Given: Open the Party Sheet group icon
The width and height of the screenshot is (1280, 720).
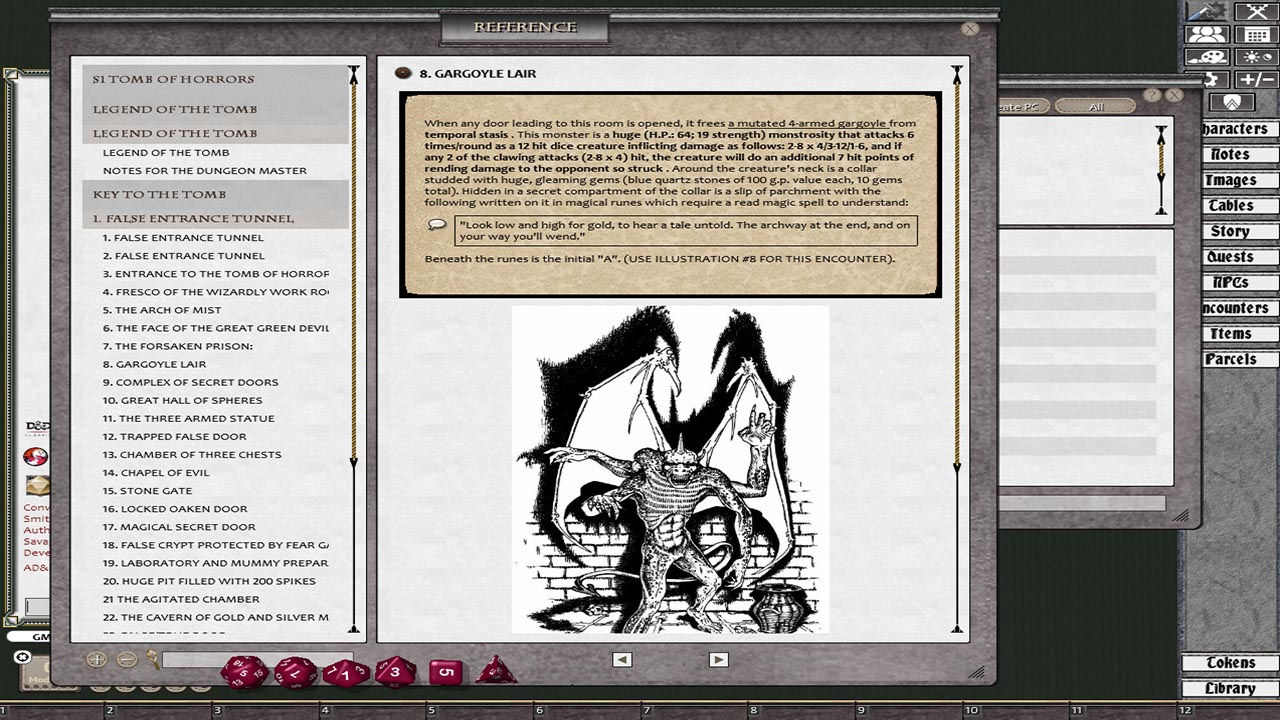Looking at the screenshot, I should click(x=1207, y=33).
